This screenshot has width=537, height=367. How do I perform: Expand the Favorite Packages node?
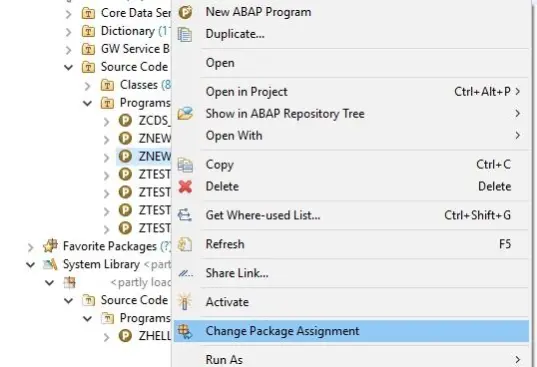tap(30, 247)
